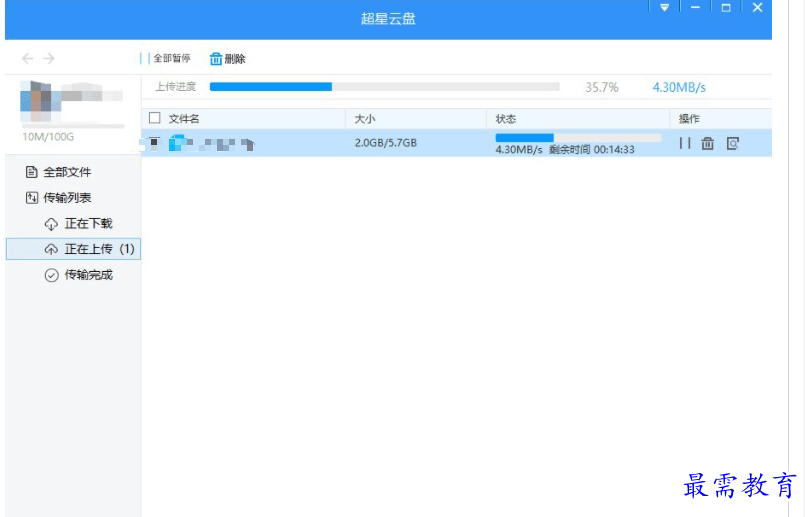Click the toolbar 删除 trash icon
This screenshot has width=805, height=517.
[216, 59]
